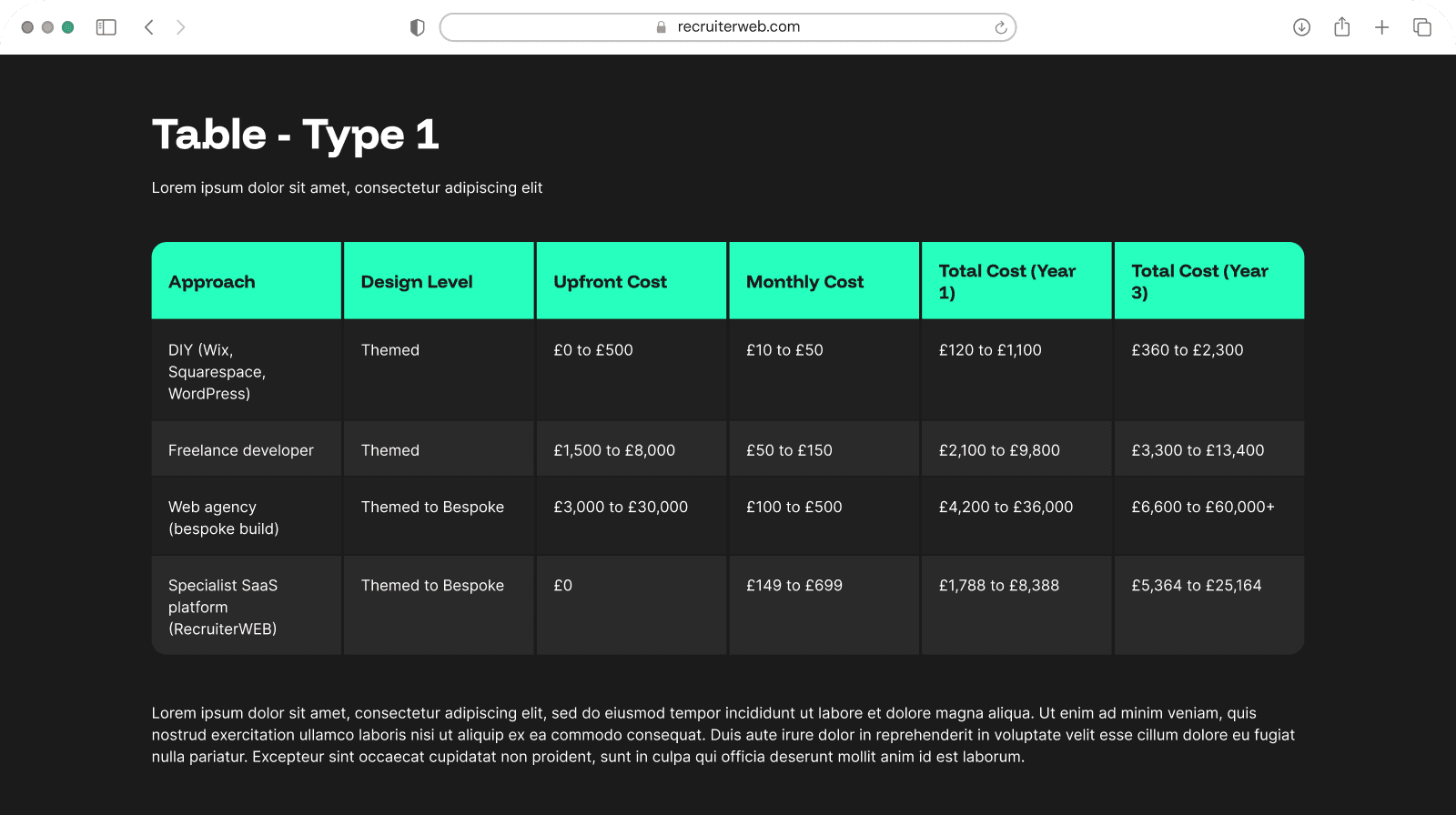
Task: Open the privacy shield report icon
Action: pos(418,27)
